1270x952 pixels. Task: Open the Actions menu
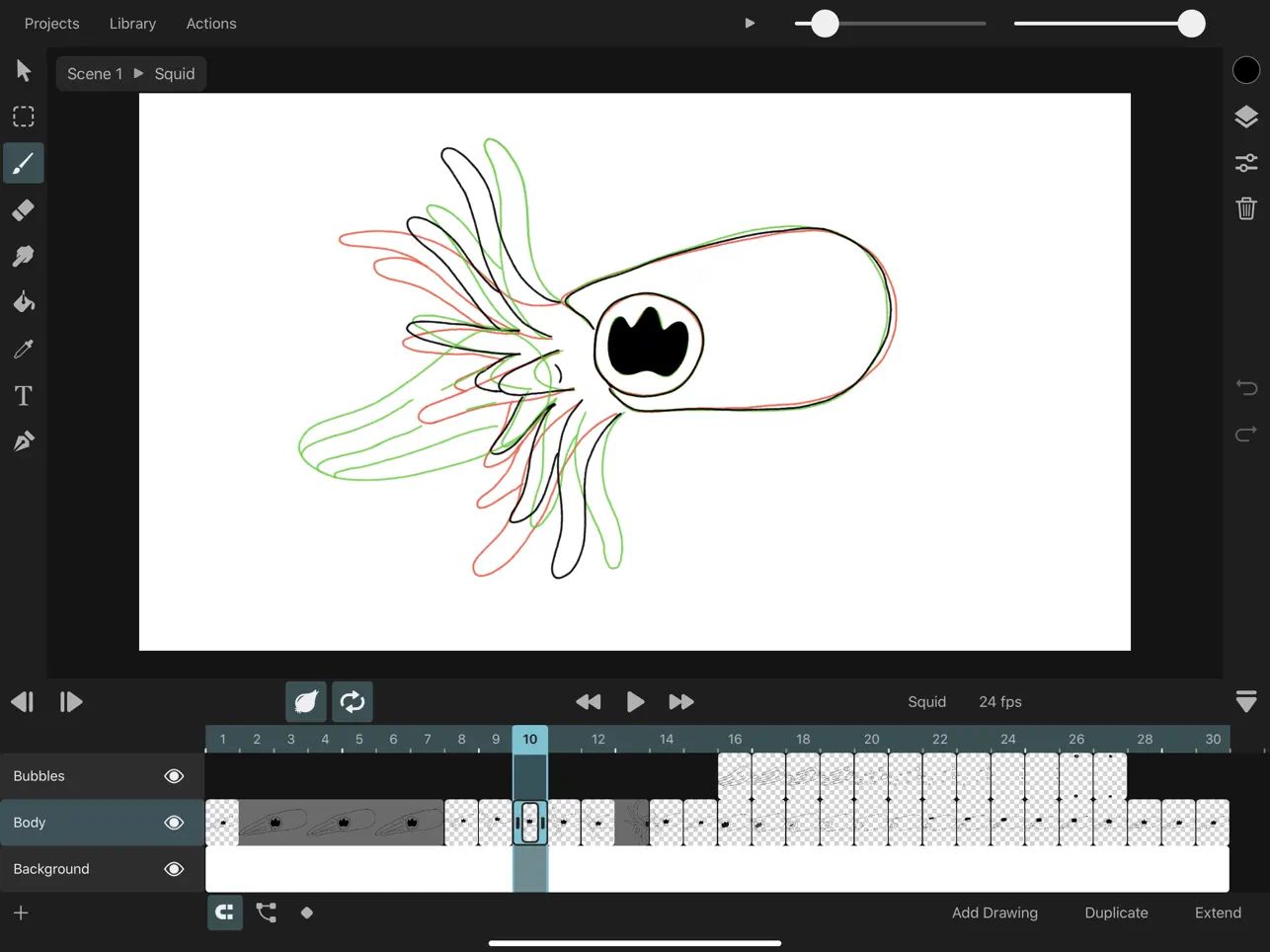210,23
